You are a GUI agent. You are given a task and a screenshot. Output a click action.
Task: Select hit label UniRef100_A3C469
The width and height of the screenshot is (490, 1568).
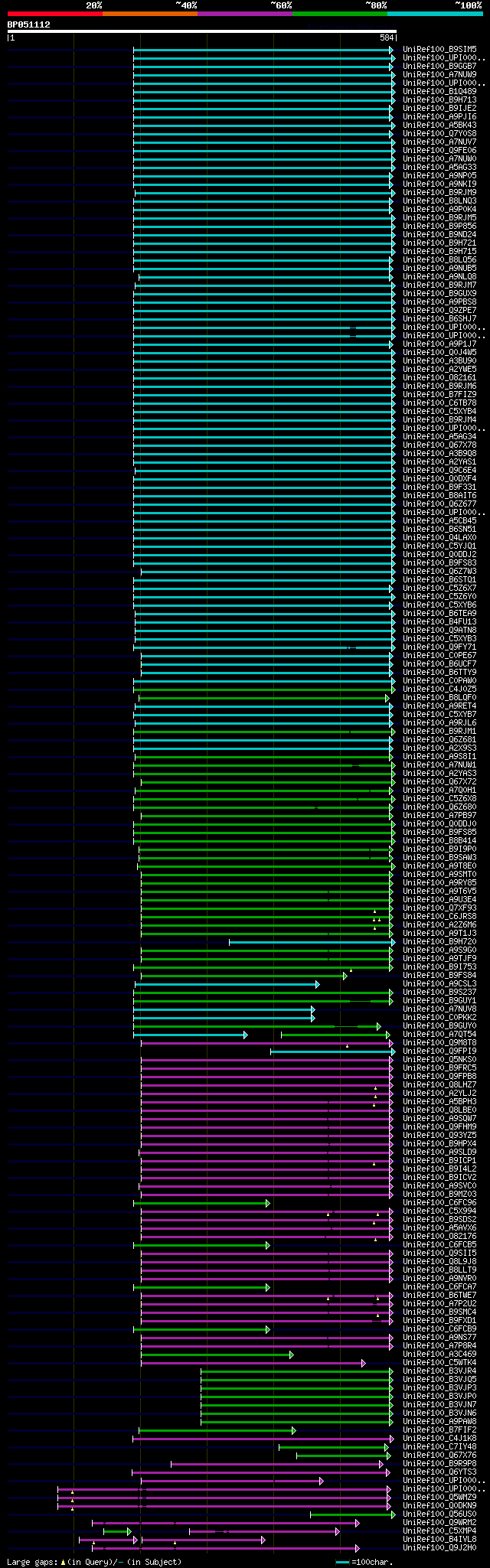pos(439,1354)
